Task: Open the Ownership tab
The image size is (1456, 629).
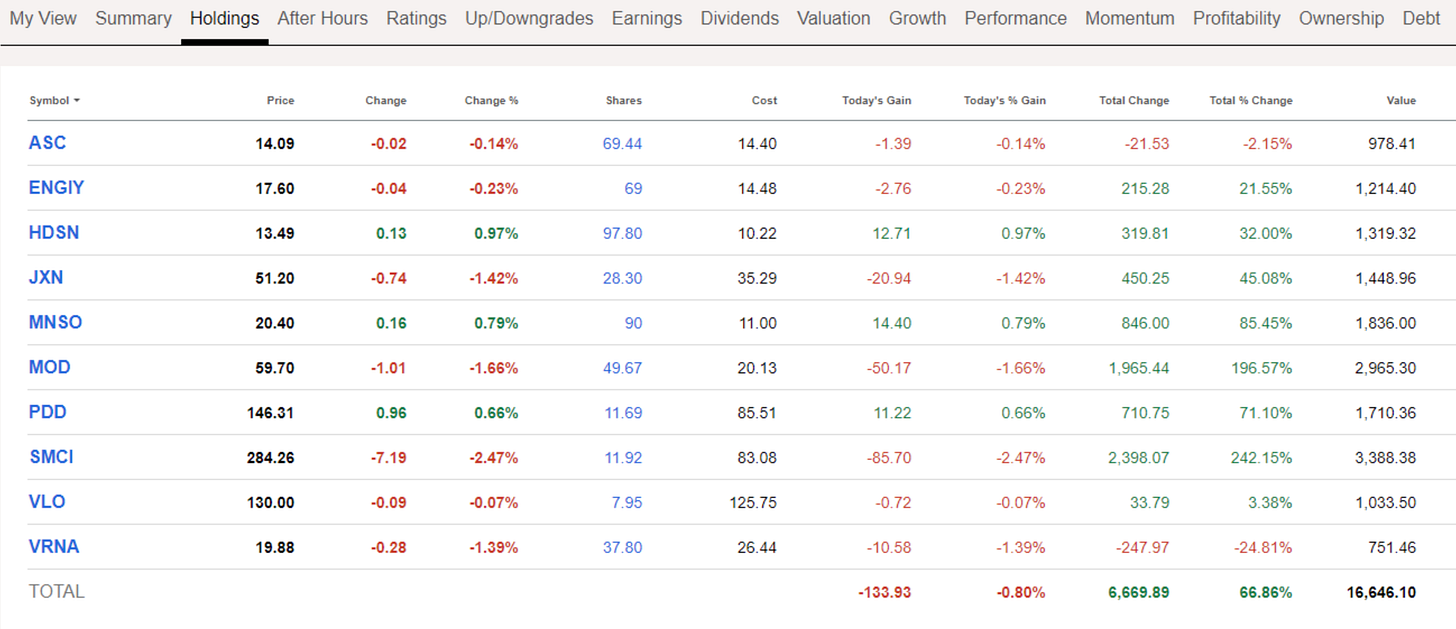Action: point(1341,18)
